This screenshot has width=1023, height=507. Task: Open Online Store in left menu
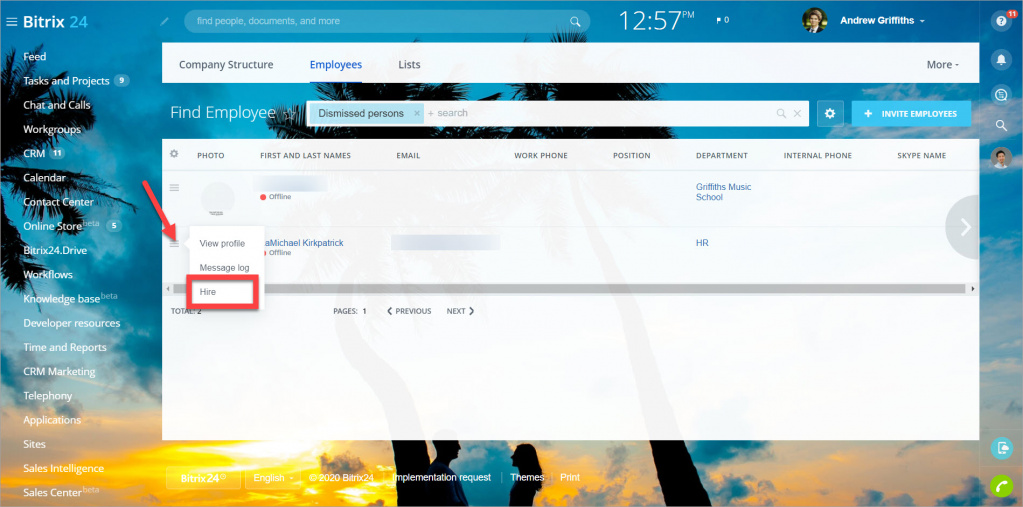pos(53,226)
